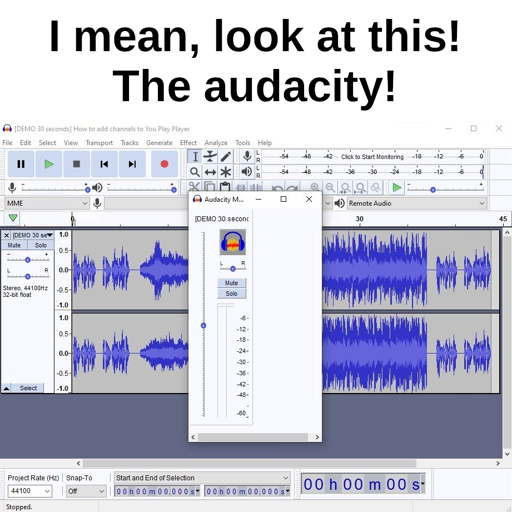
Task: Collapse the track with the up arrow
Action: 6,388
